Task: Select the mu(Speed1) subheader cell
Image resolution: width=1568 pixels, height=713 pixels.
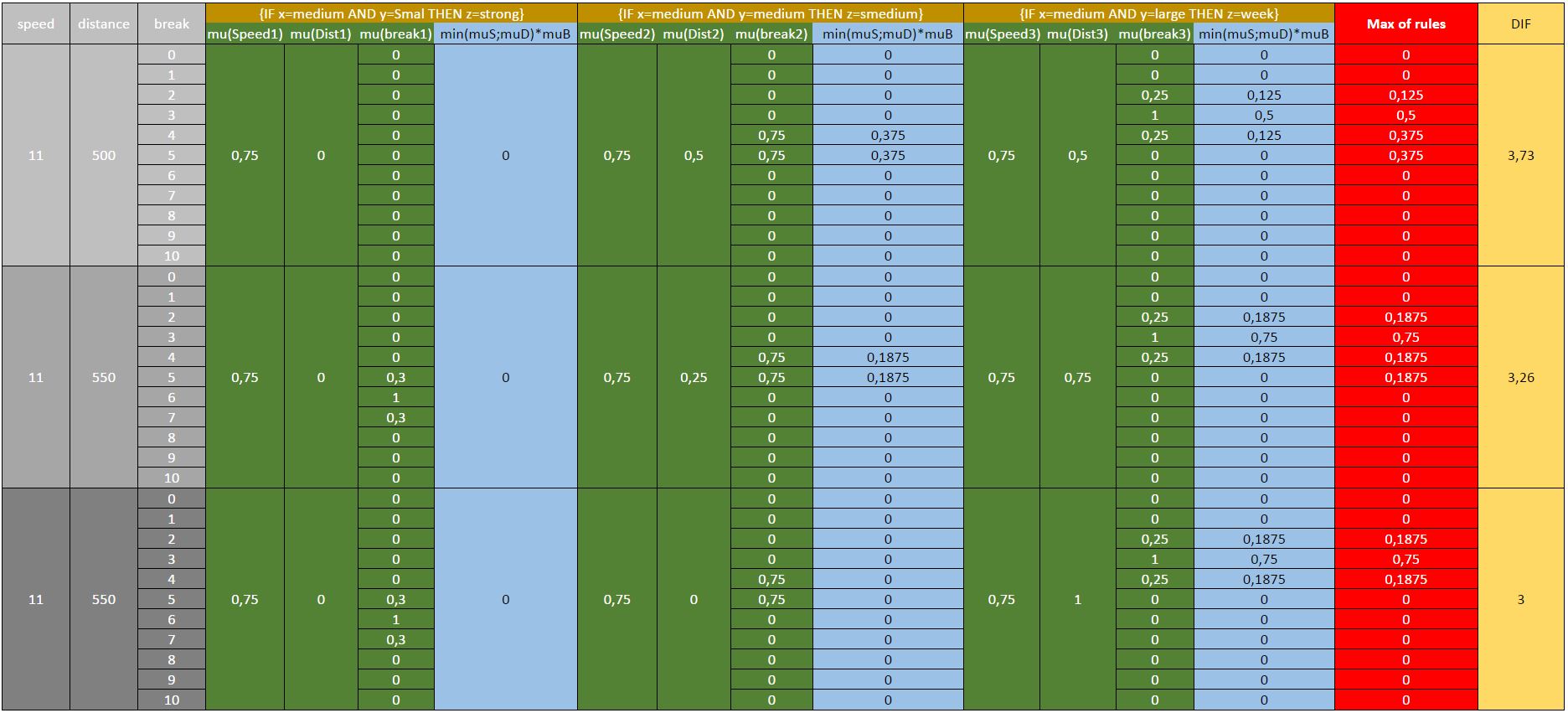Action: 245,34
